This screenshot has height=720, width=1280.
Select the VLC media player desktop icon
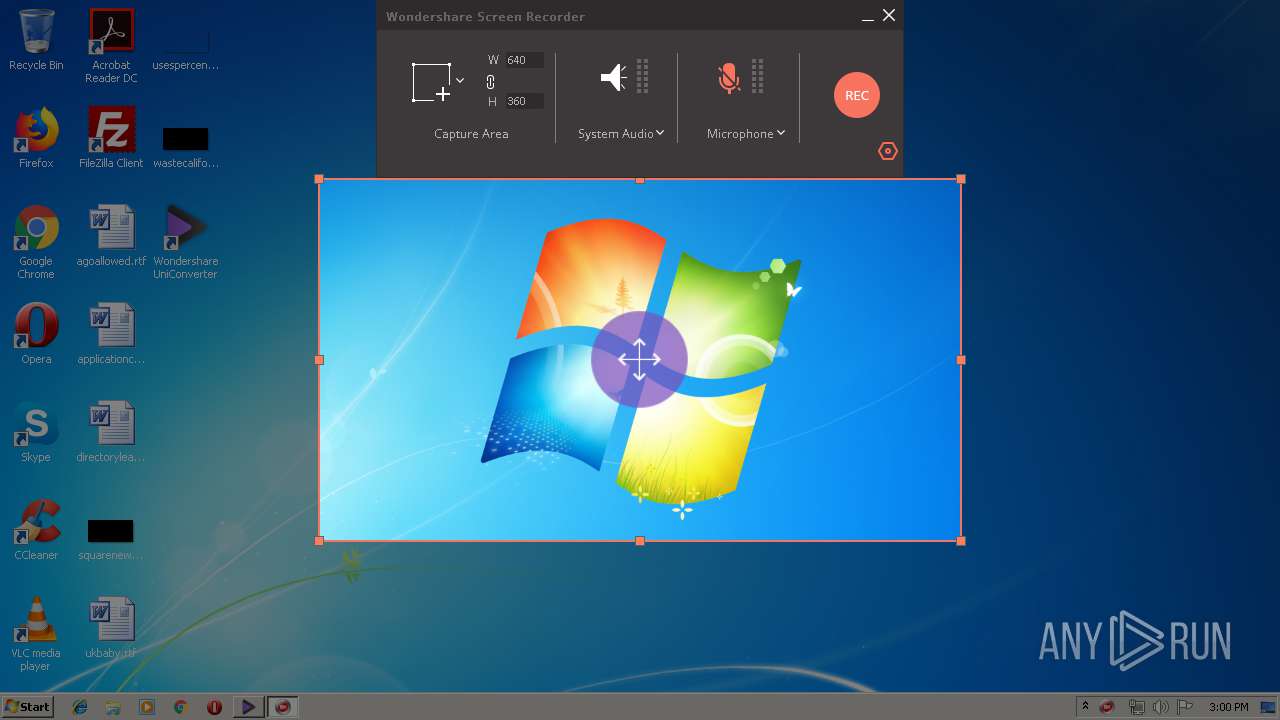[x=36, y=634]
